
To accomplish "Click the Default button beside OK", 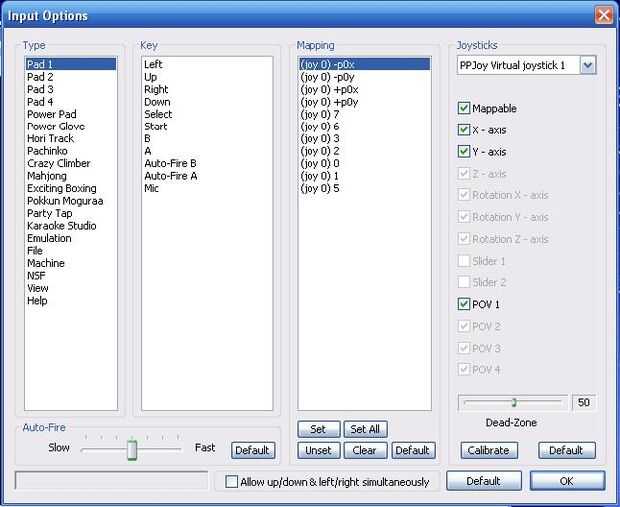I will click(484, 481).
